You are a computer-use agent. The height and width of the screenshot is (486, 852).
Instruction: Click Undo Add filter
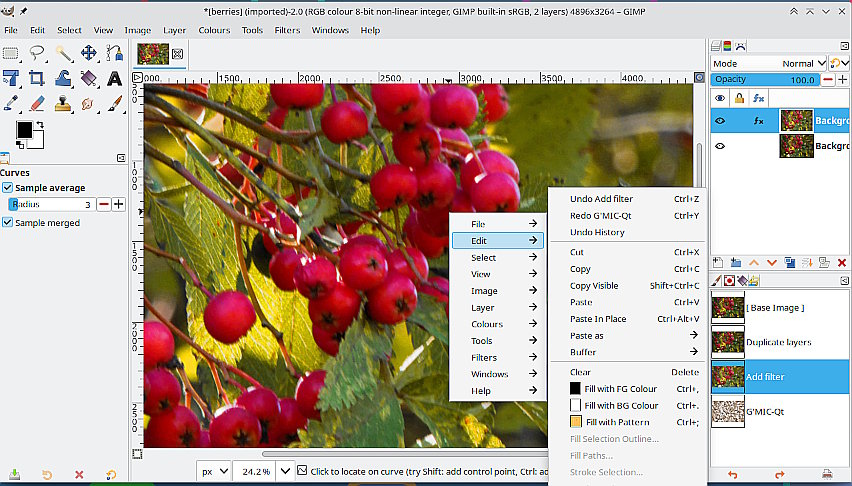(x=601, y=199)
